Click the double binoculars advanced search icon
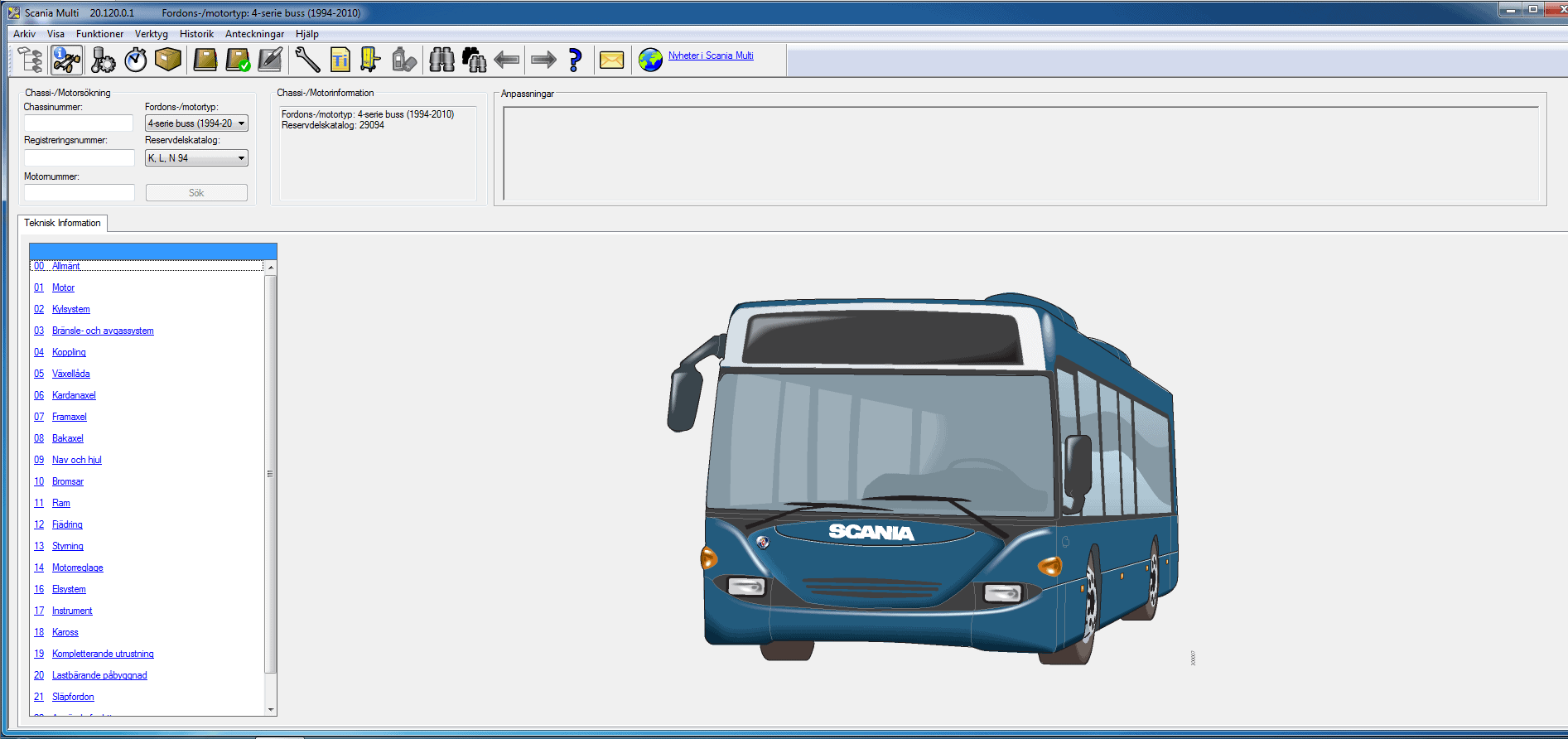This screenshot has width=1568, height=739. pyautogui.click(x=474, y=60)
